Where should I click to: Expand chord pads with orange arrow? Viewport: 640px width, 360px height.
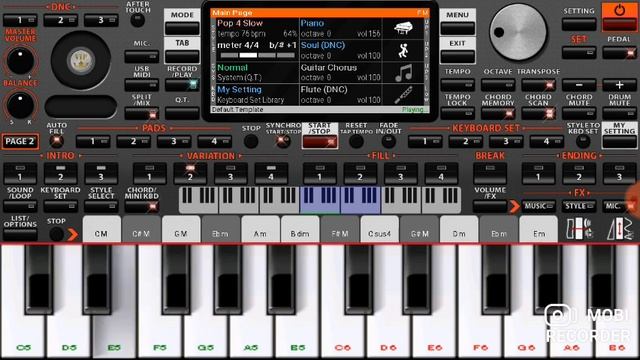coord(73,234)
